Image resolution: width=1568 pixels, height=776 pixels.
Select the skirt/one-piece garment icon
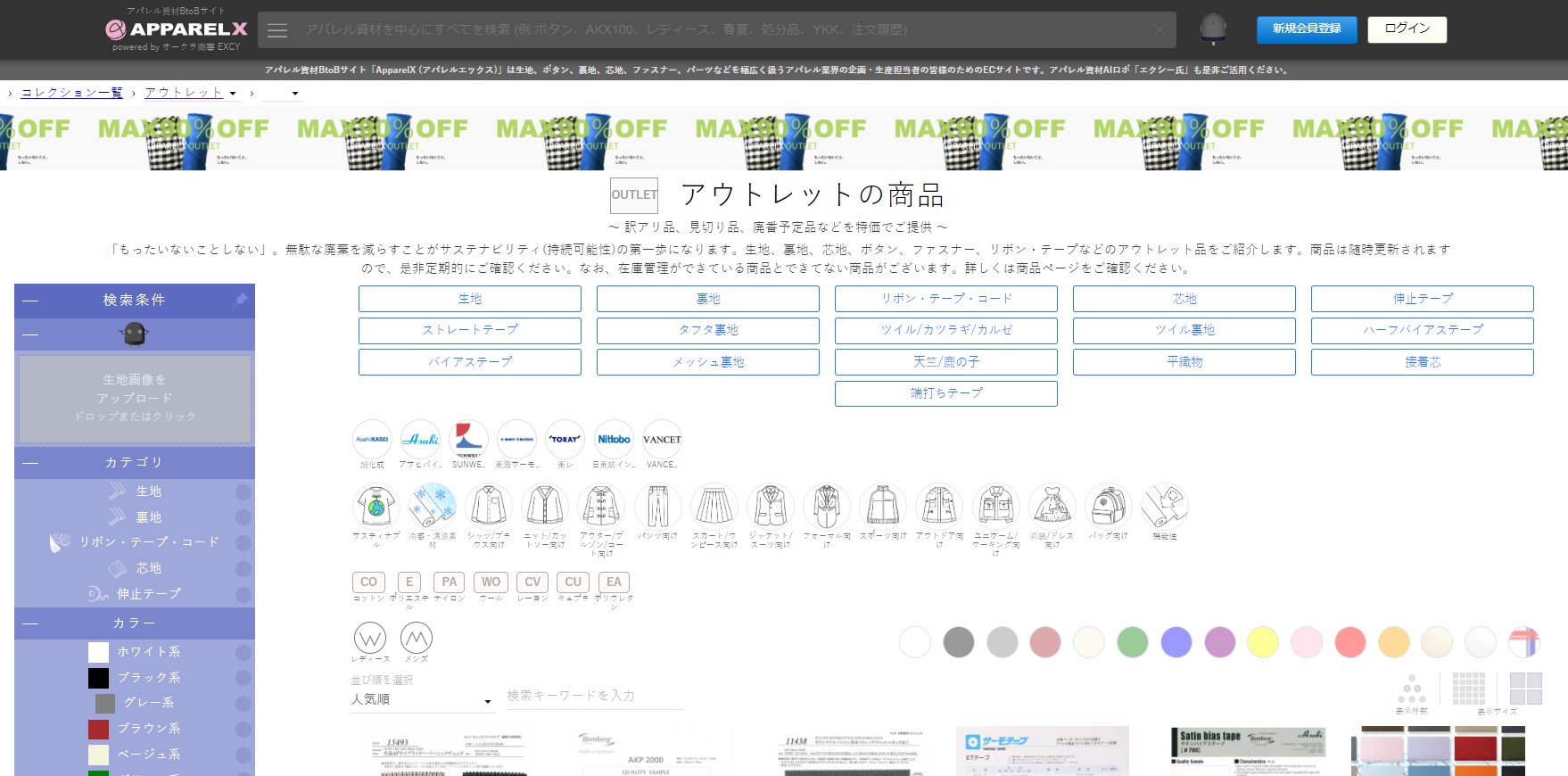click(714, 506)
